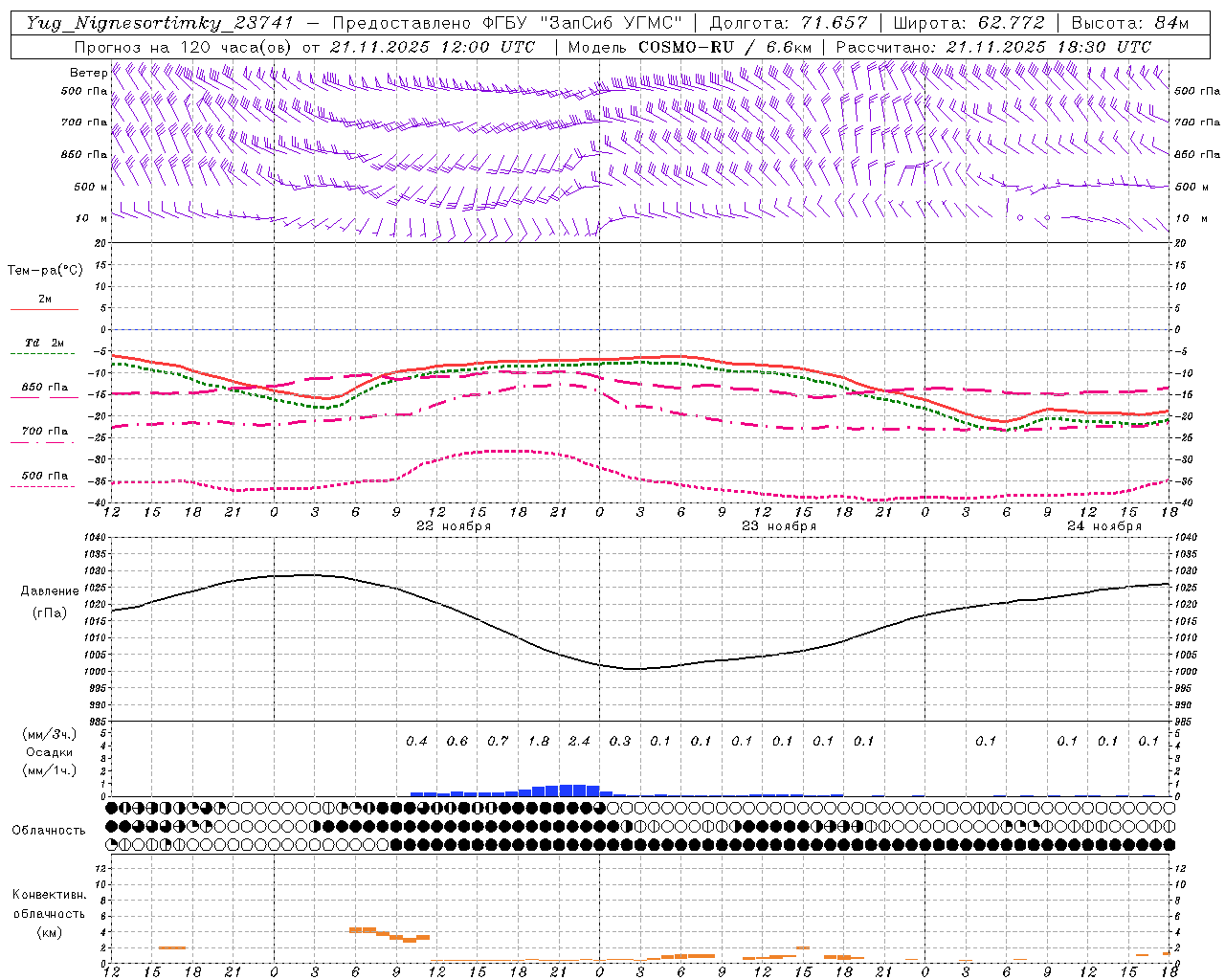Click the 500 м wind level label on left
Viewport: 1225px width, 980px height.
click(x=92, y=187)
